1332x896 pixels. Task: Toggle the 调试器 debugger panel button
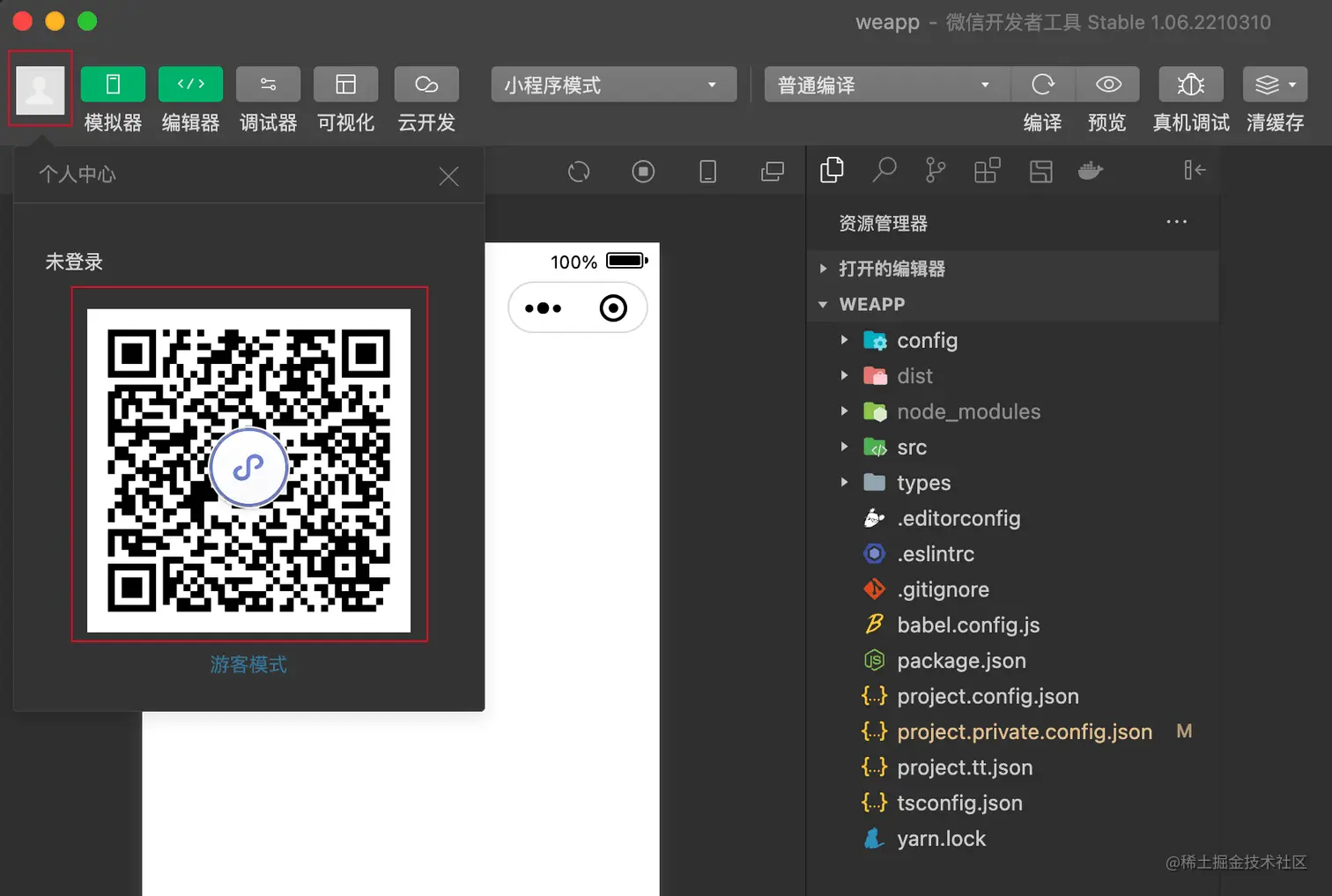pos(269,85)
